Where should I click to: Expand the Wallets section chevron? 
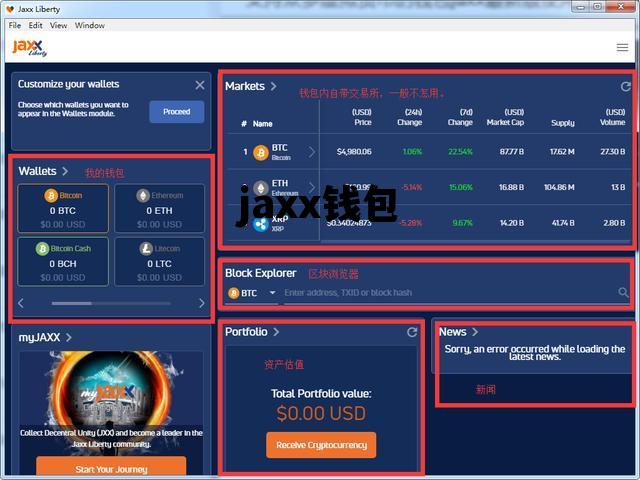click(x=65, y=171)
